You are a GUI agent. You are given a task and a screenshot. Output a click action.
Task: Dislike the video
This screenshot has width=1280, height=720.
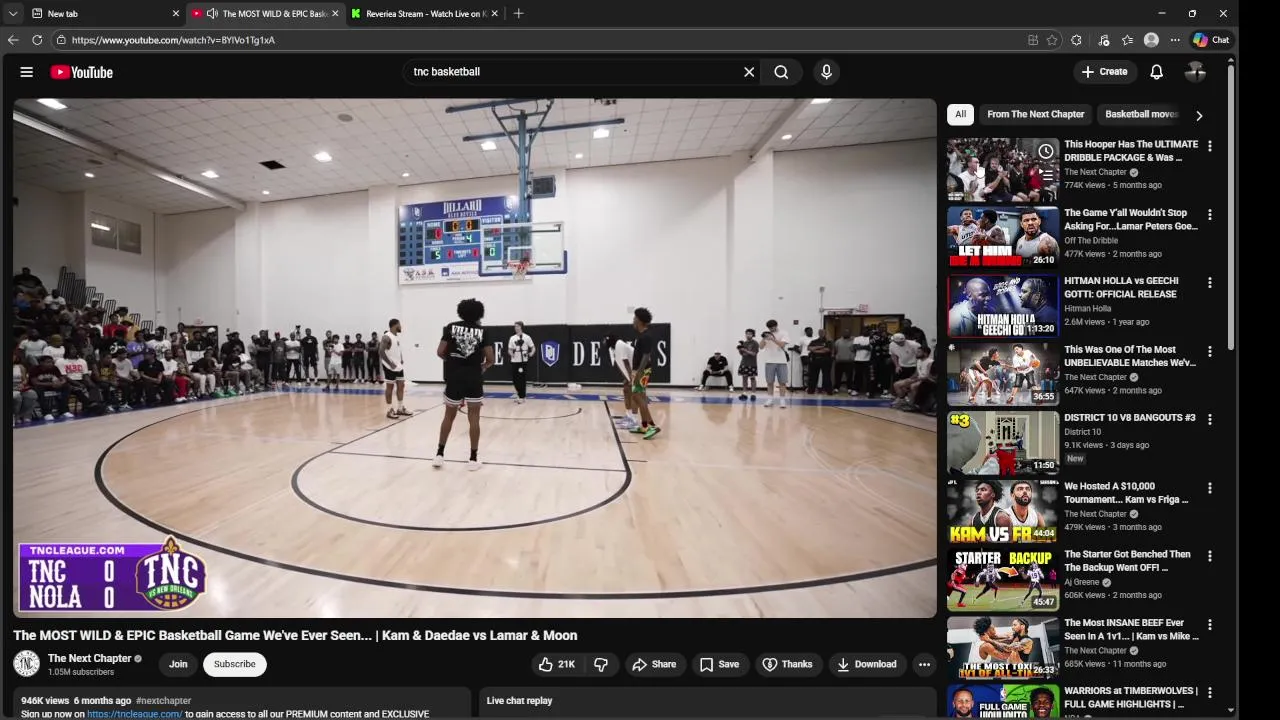pos(601,664)
